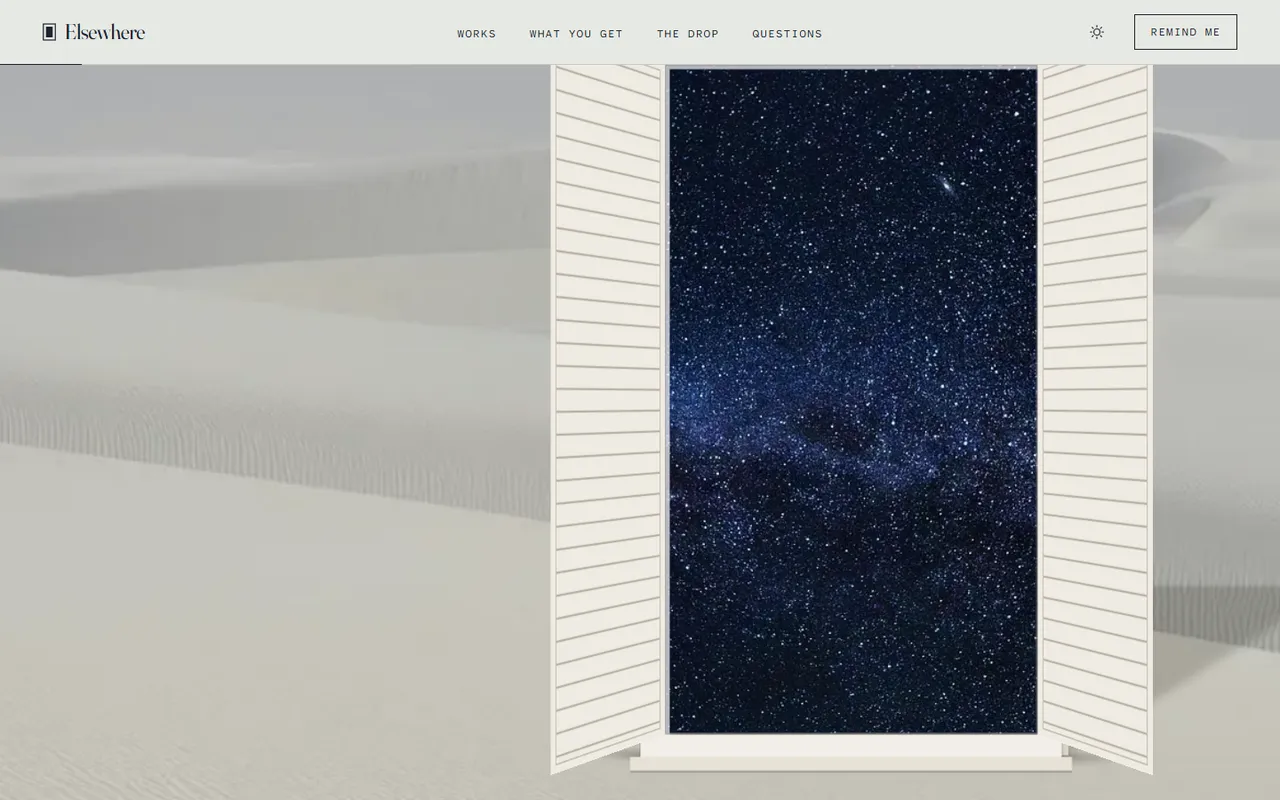Click the right window shutter
The image size is (1280, 800).
1097,419
